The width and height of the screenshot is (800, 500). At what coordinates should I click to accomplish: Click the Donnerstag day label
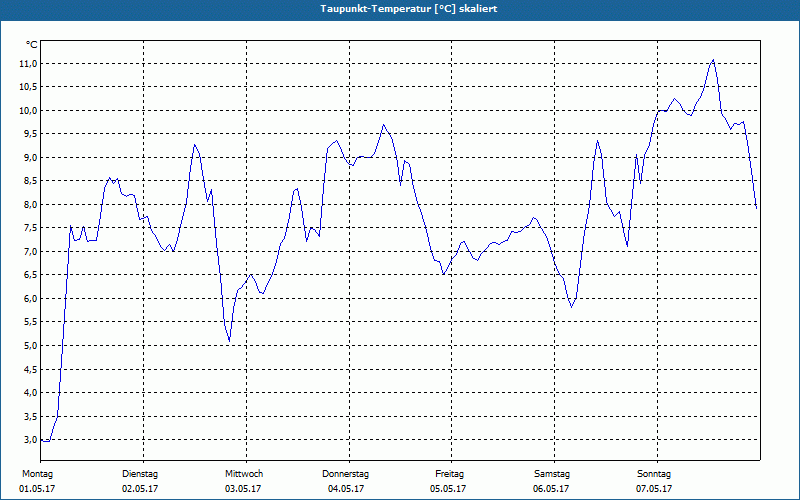(x=345, y=474)
